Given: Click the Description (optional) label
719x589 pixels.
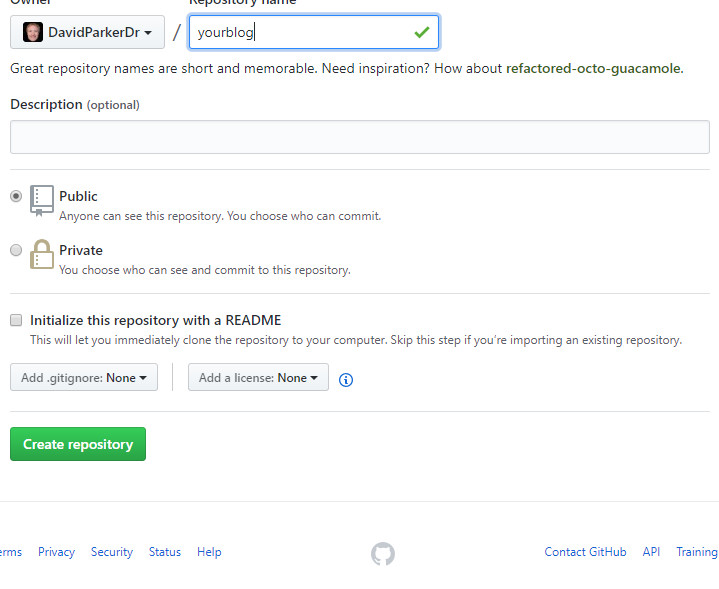Looking at the screenshot, I should 75,105.
